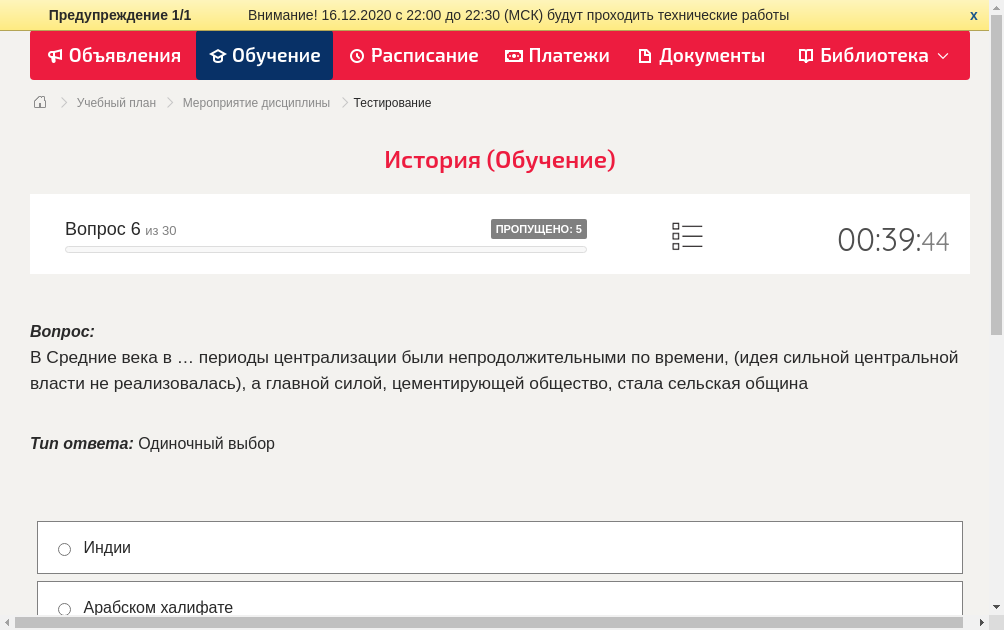The height and width of the screenshot is (630, 1004).
Task: Open the Платежи navigation menu item
Action: [x=557, y=56]
